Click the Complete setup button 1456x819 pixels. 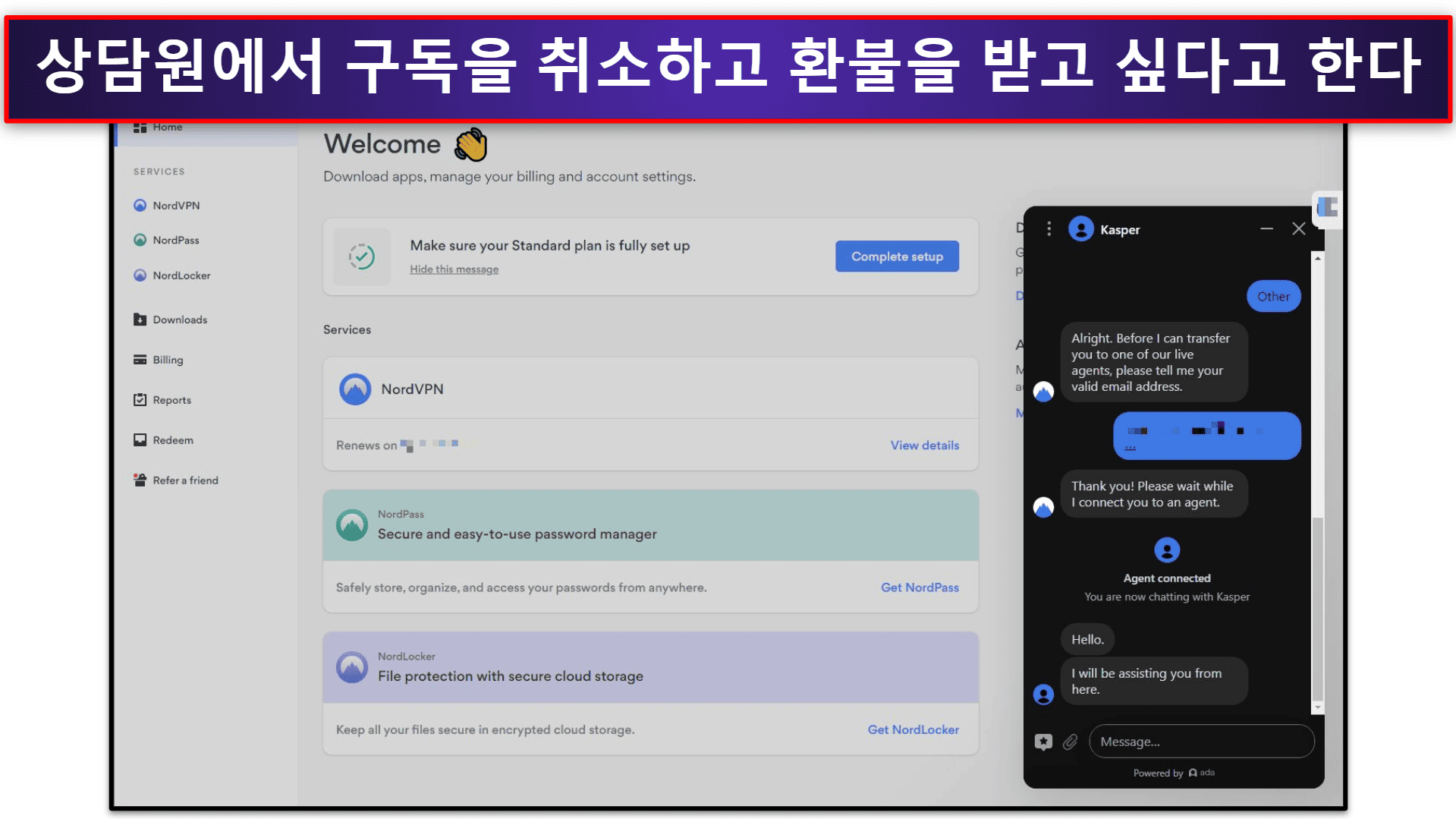coord(897,257)
